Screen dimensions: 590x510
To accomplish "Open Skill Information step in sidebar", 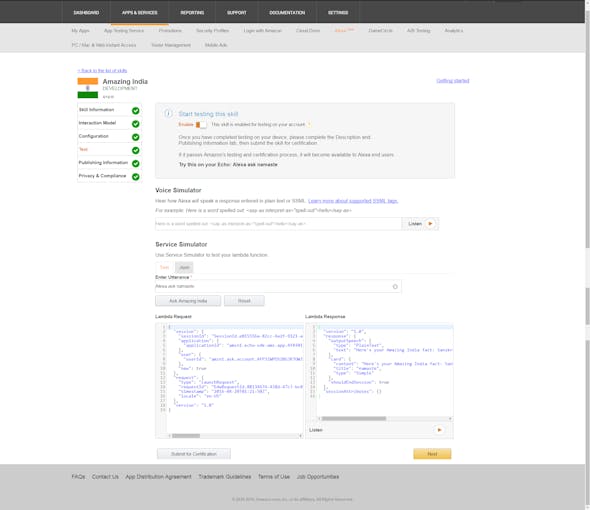I will coord(96,110).
